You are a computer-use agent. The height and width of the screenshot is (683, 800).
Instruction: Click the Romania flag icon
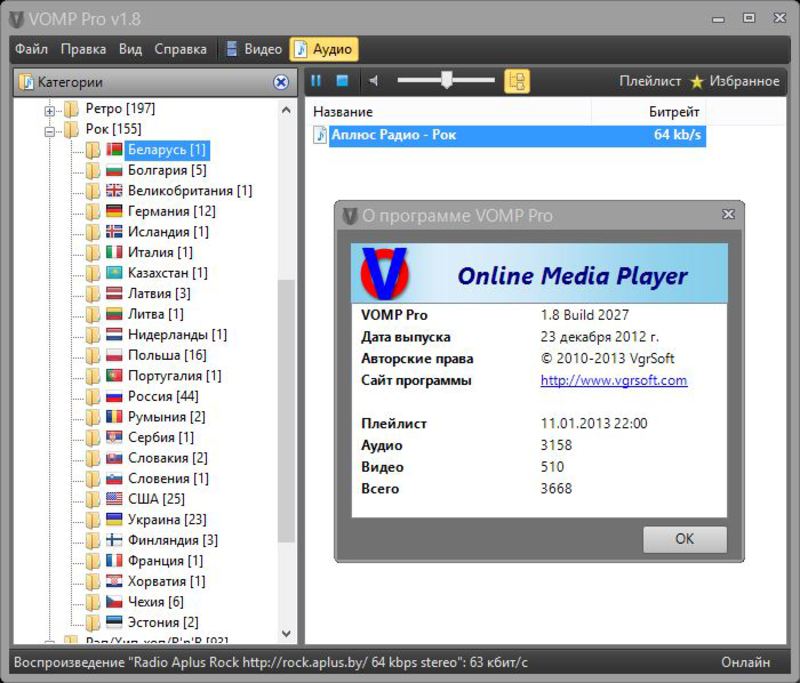point(114,417)
